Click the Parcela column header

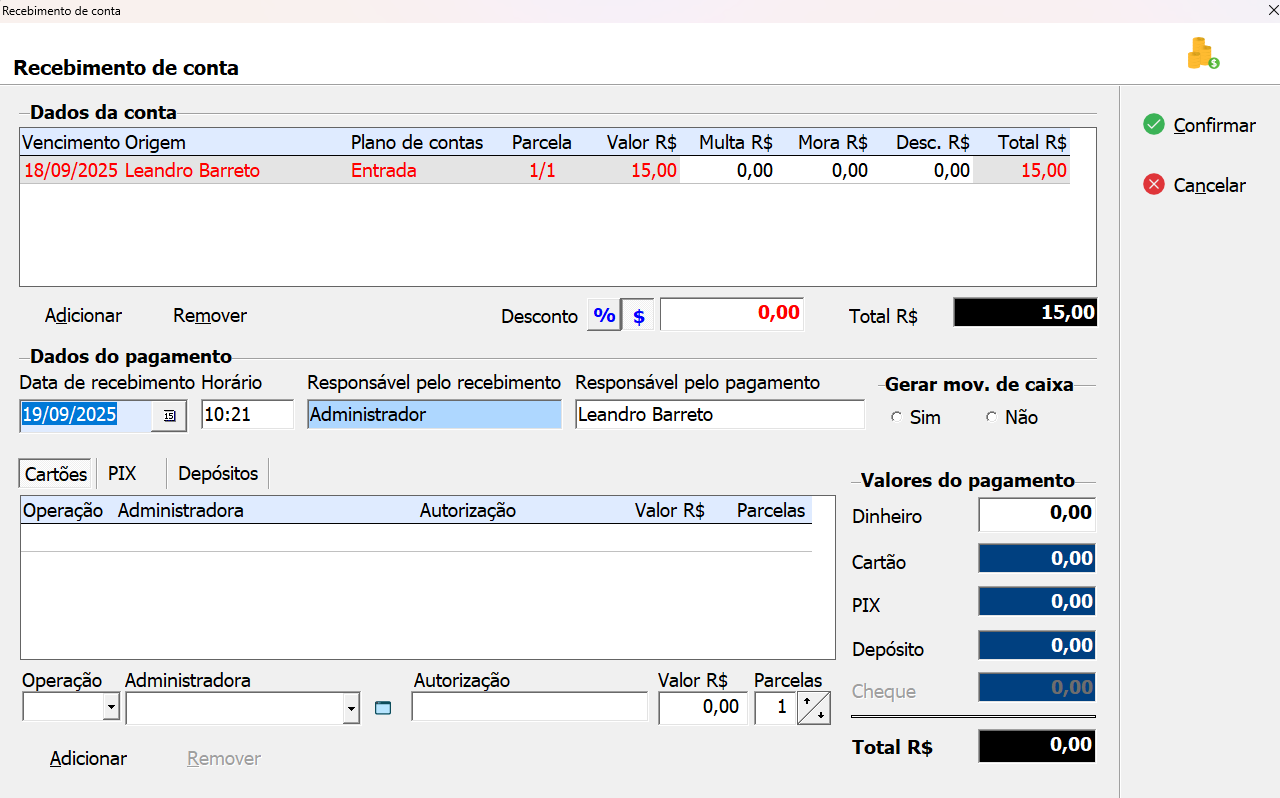point(542,142)
